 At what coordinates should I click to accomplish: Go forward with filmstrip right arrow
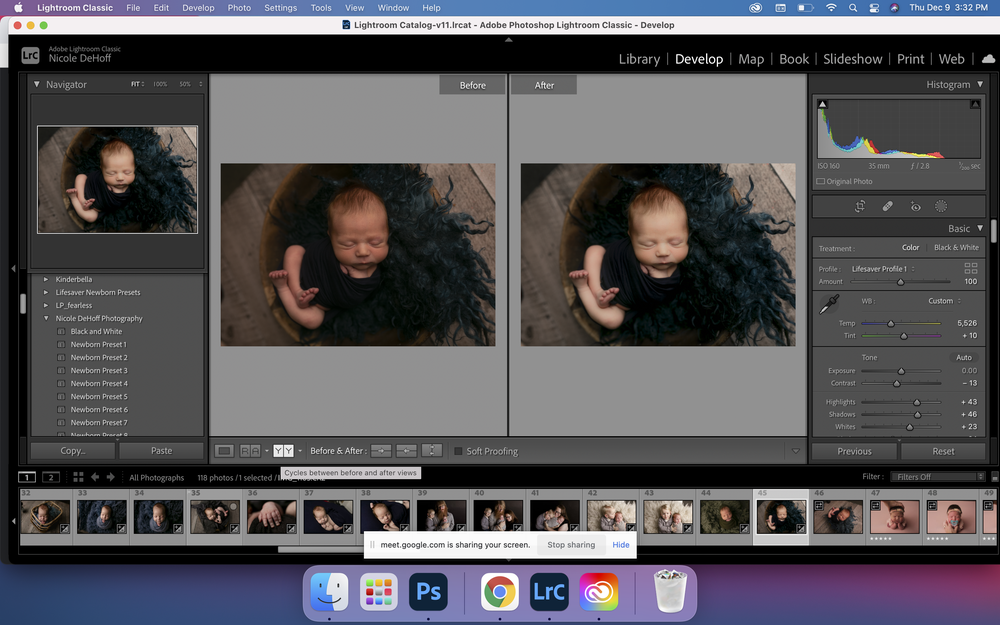point(110,477)
